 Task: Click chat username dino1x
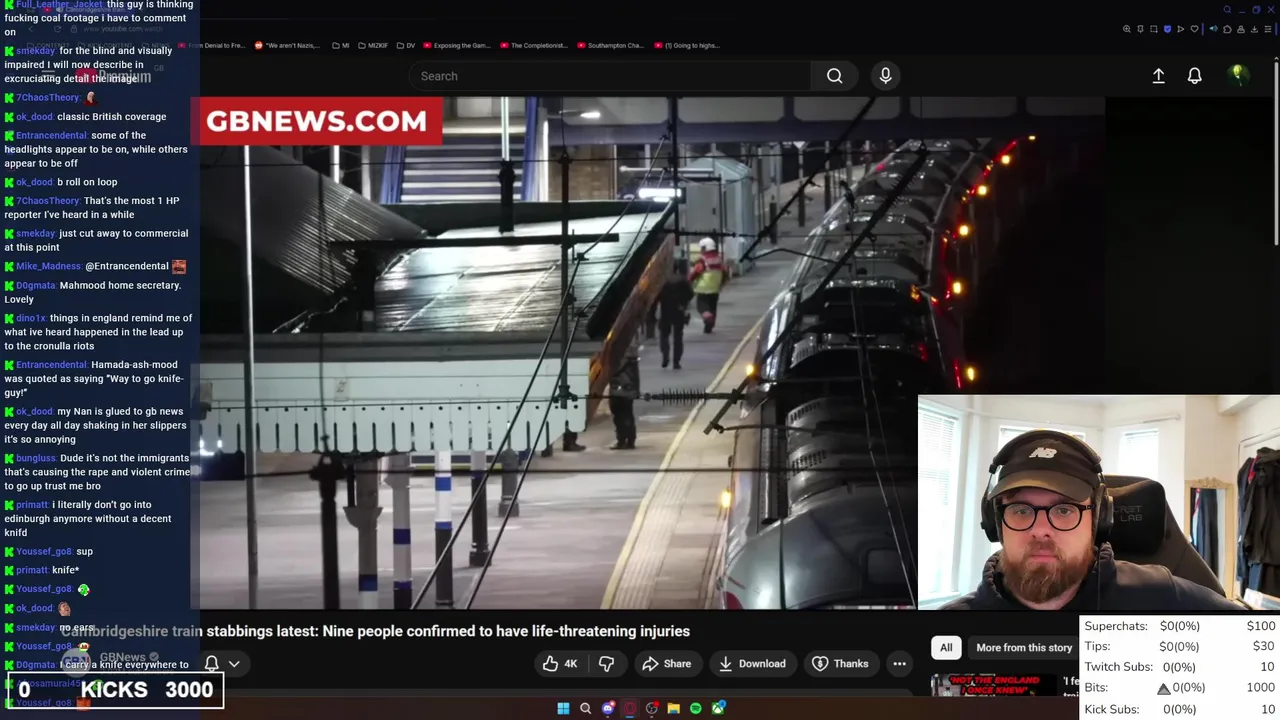click(x=31, y=318)
